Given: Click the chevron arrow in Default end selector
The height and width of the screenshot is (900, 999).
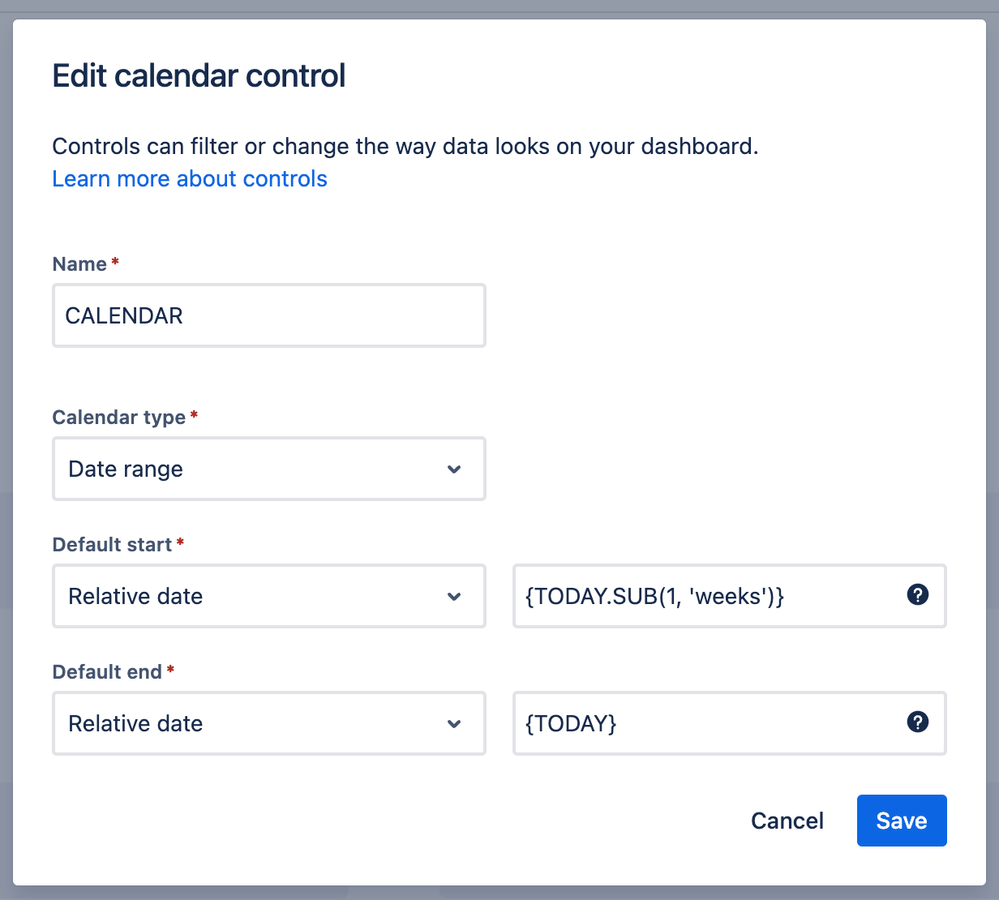Looking at the screenshot, I should pos(454,723).
